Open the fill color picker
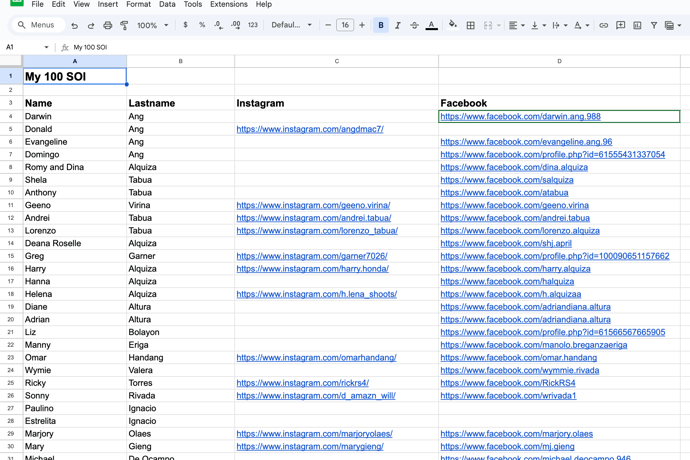This screenshot has width=690, height=460. click(452, 25)
